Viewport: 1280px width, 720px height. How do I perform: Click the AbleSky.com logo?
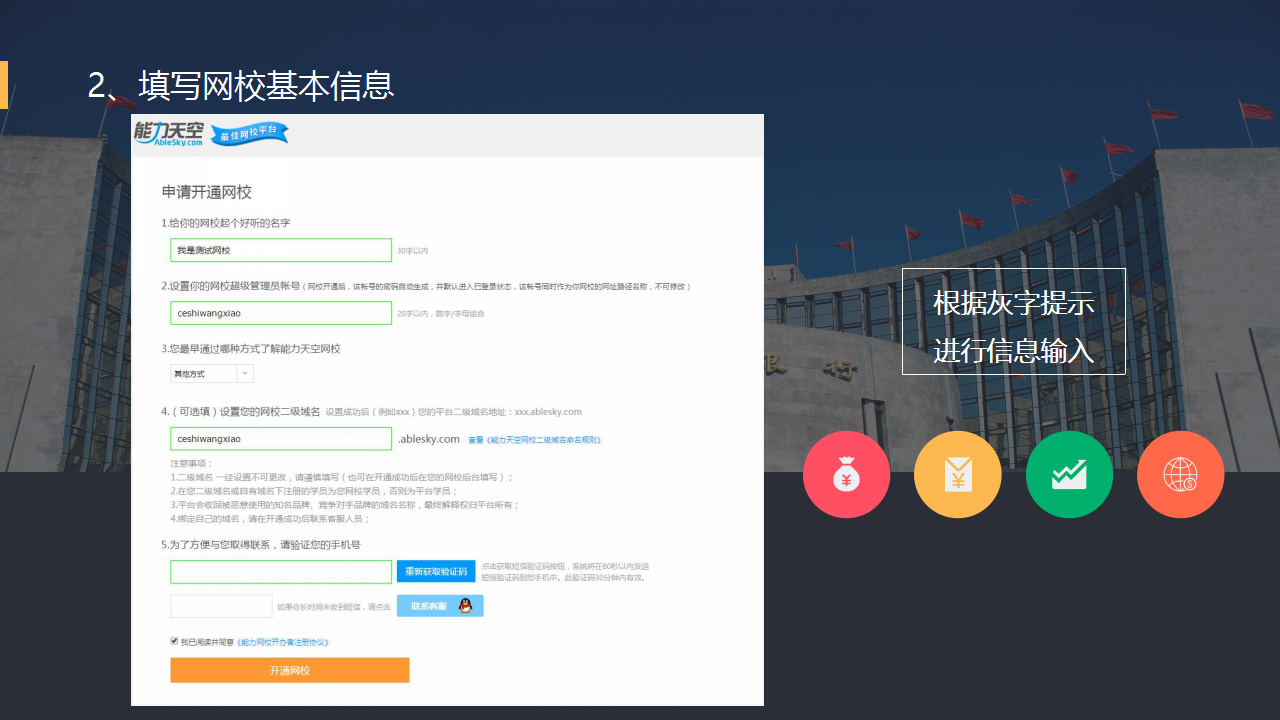tap(169, 134)
